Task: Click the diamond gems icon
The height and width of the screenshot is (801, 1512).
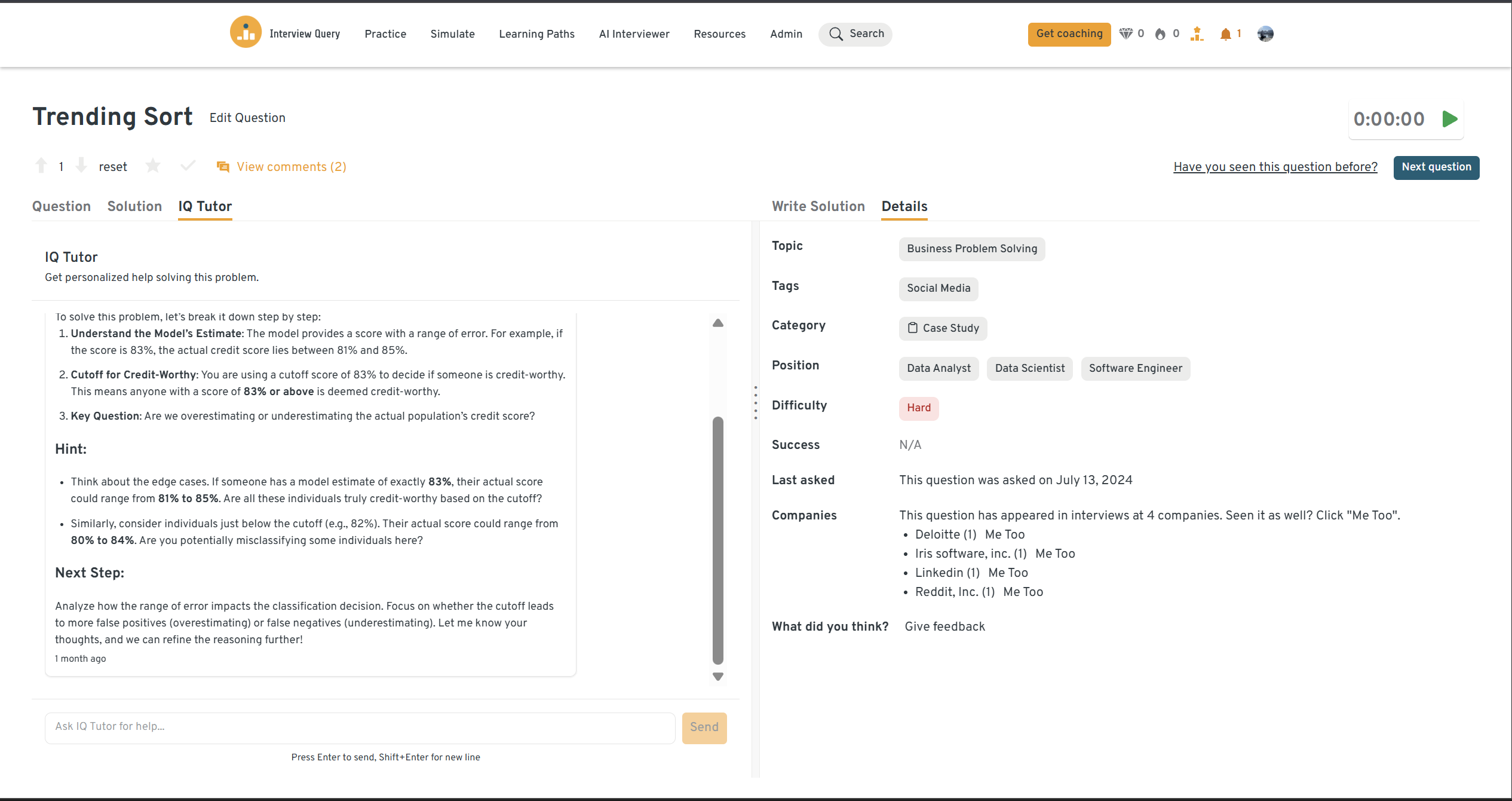Action: coord(1125,34)
